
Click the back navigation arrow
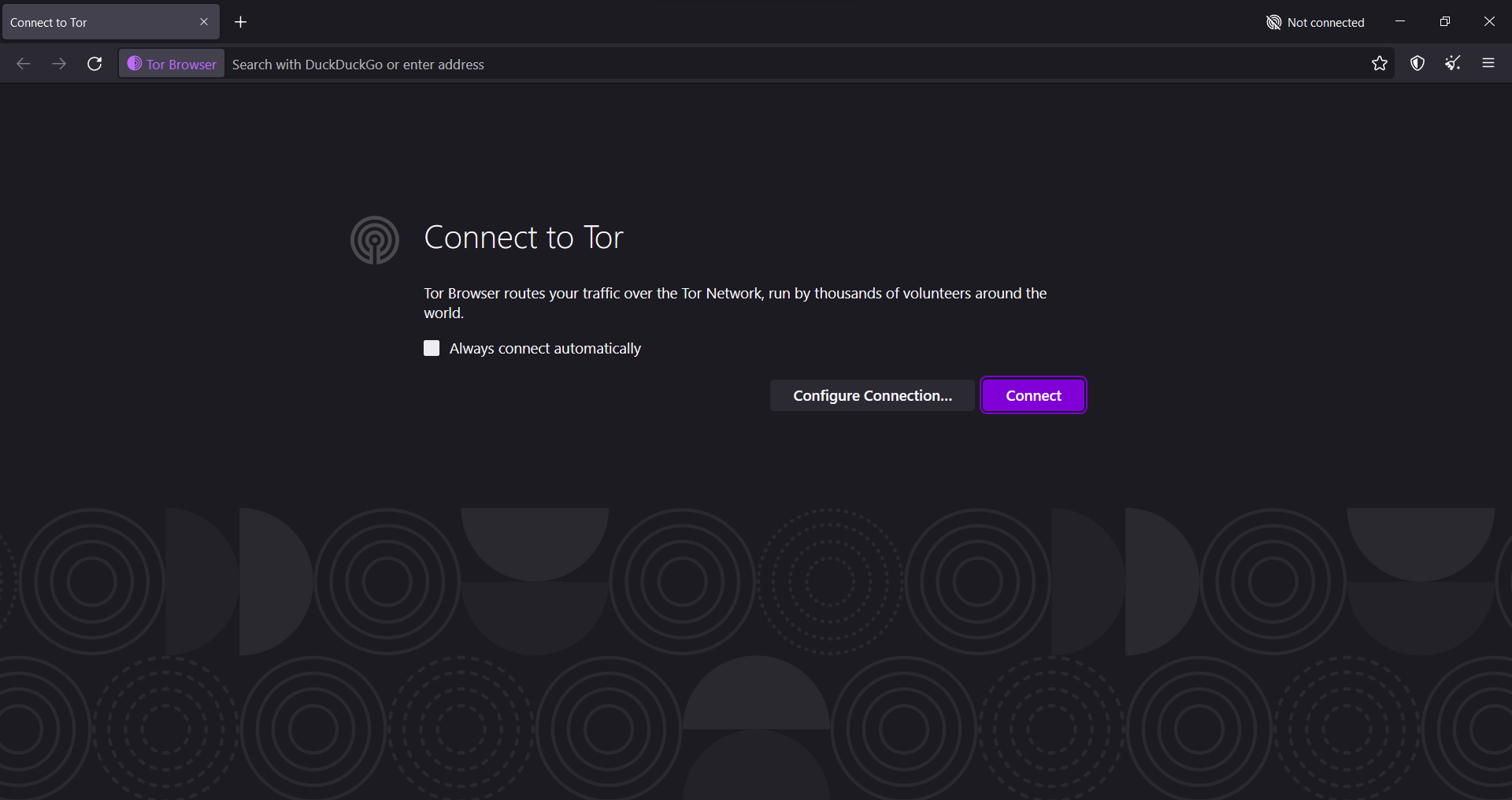tap(24, 64)
